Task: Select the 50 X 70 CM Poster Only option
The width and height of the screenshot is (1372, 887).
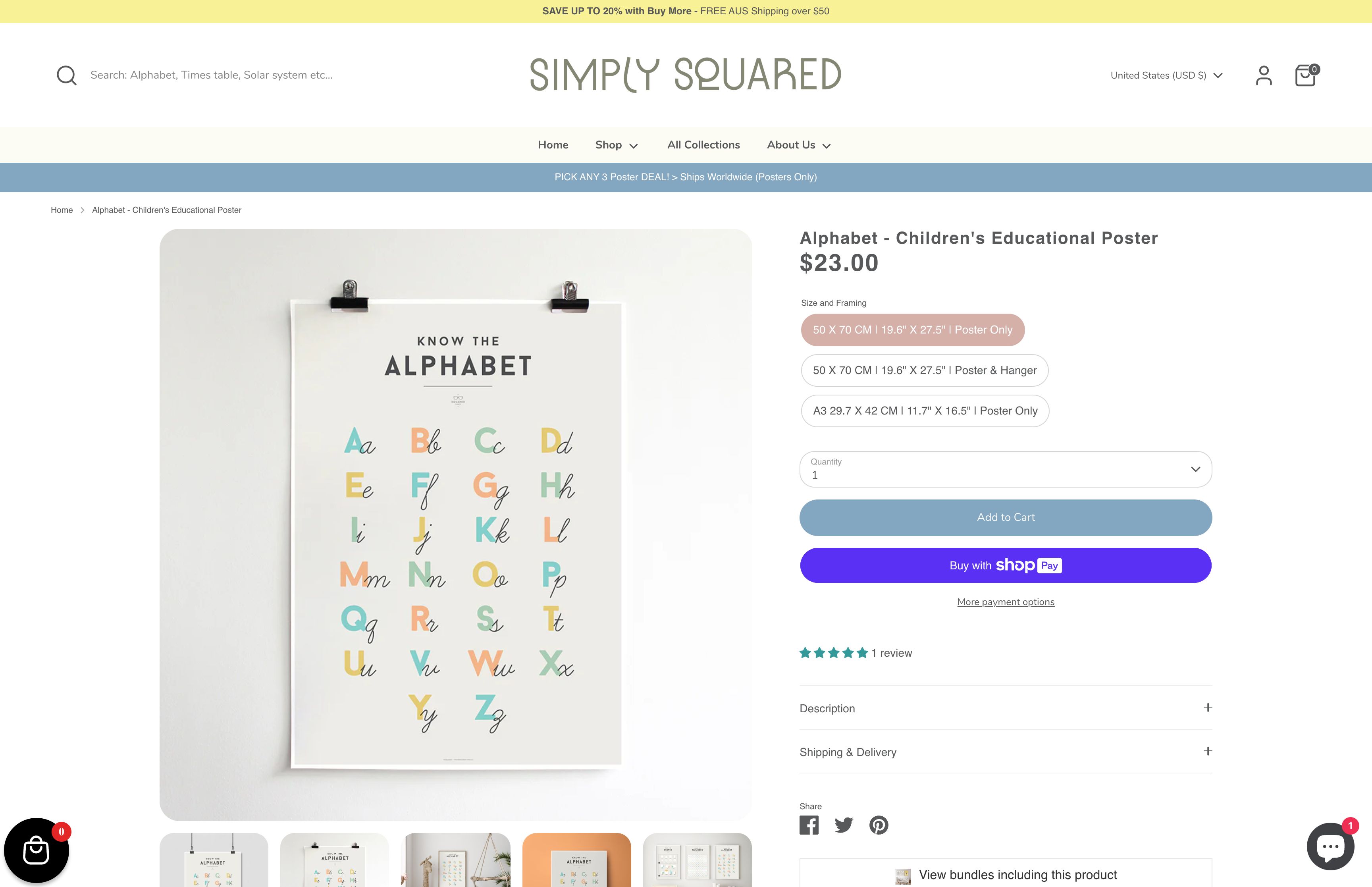Action: [913, 330]
